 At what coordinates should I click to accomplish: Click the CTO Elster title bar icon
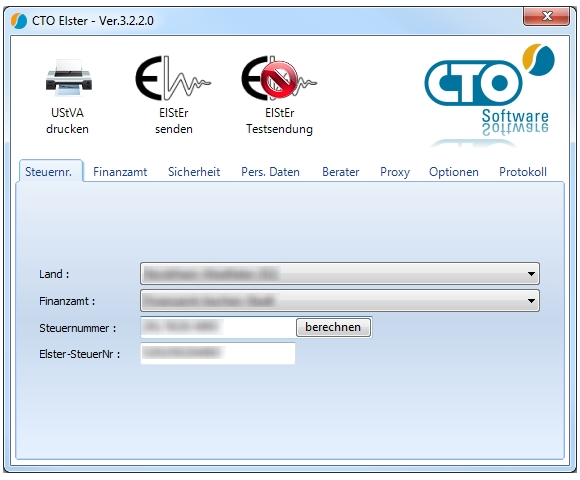coord(19,21)
